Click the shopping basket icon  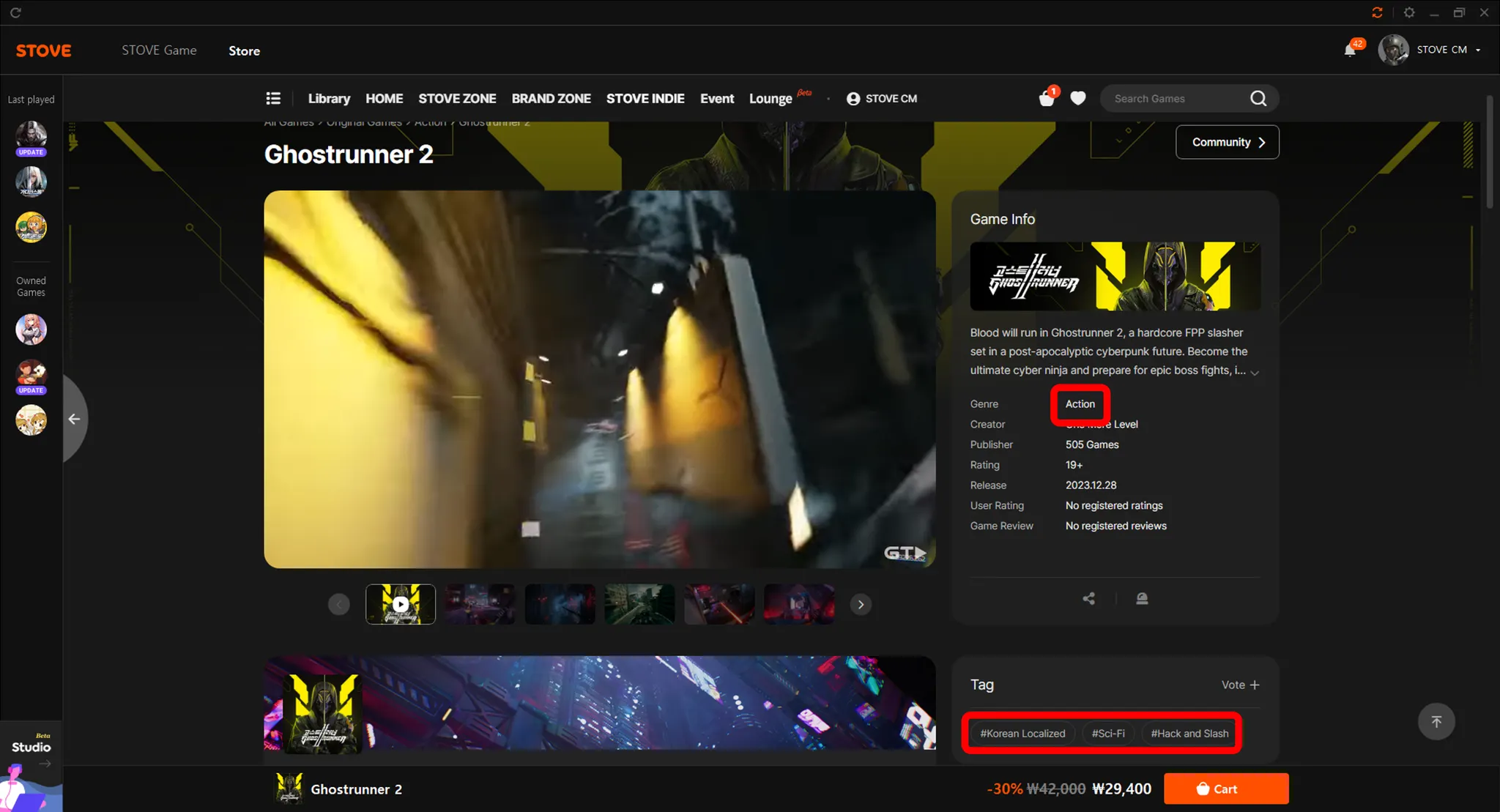[1047, 98]
